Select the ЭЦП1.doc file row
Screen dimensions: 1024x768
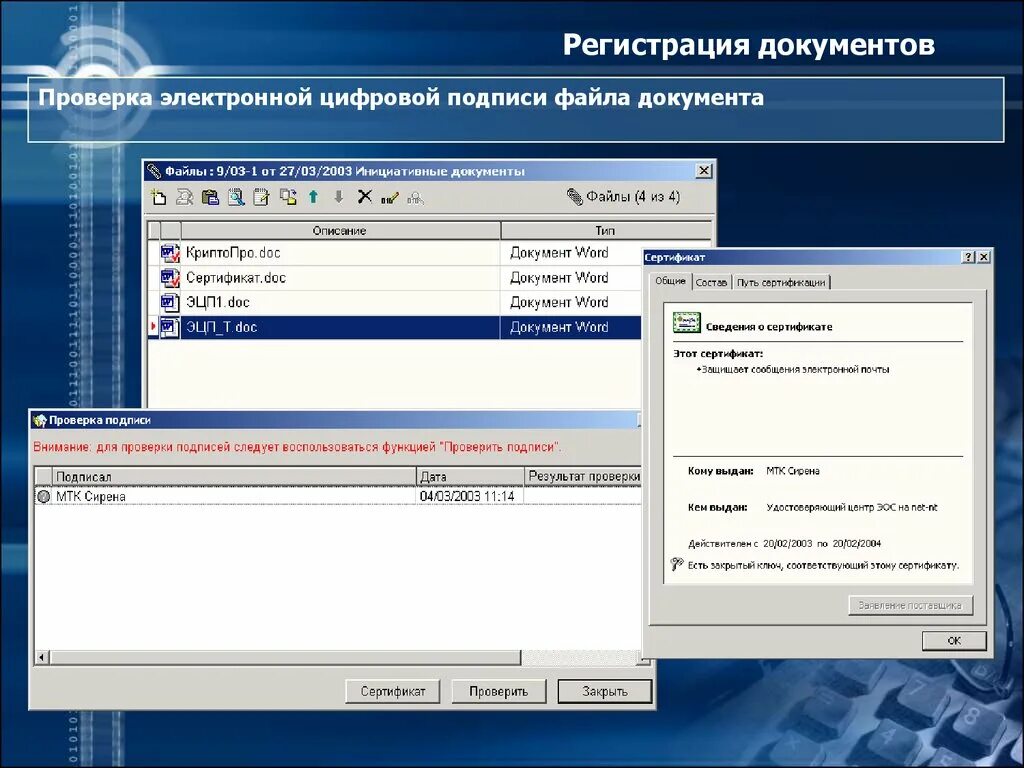pos(395,302)
